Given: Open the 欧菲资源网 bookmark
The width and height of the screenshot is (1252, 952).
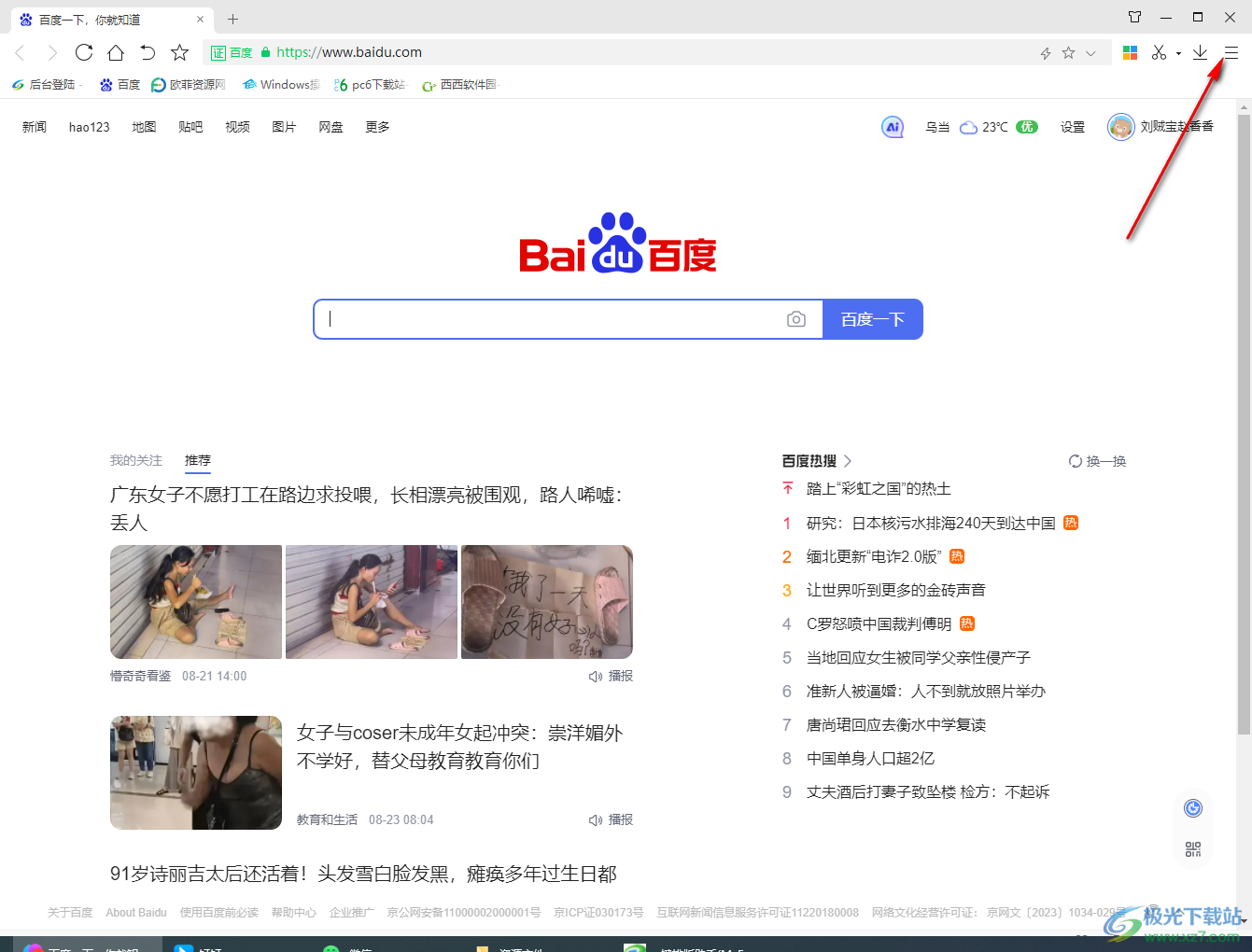Looking at the screenshot, I should [189, 85].
